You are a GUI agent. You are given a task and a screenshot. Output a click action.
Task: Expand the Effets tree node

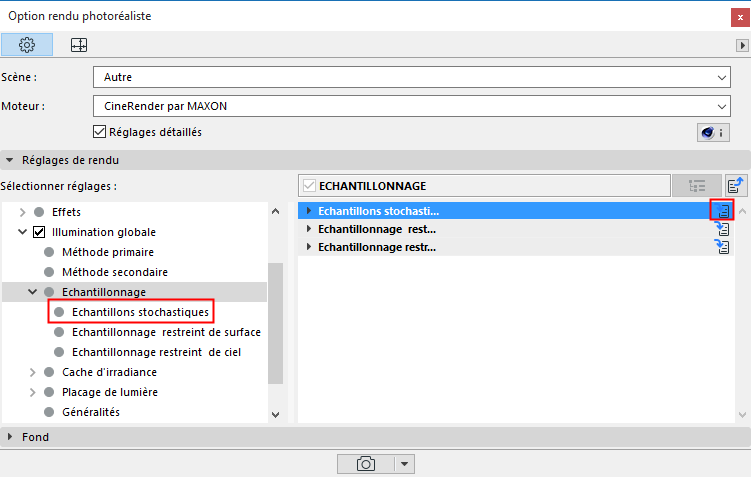pos(22,212)
